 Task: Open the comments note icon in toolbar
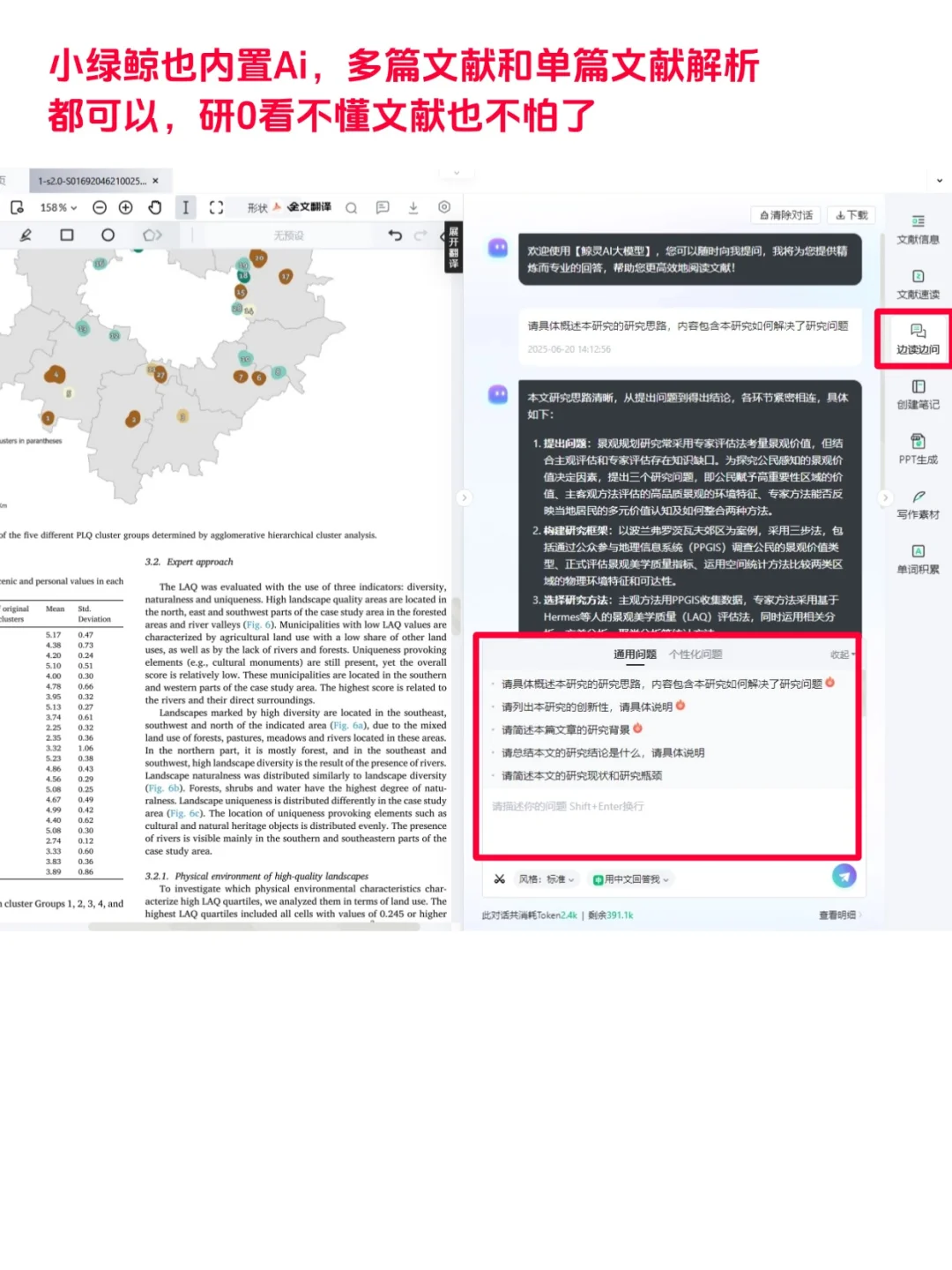click(383, 208)
